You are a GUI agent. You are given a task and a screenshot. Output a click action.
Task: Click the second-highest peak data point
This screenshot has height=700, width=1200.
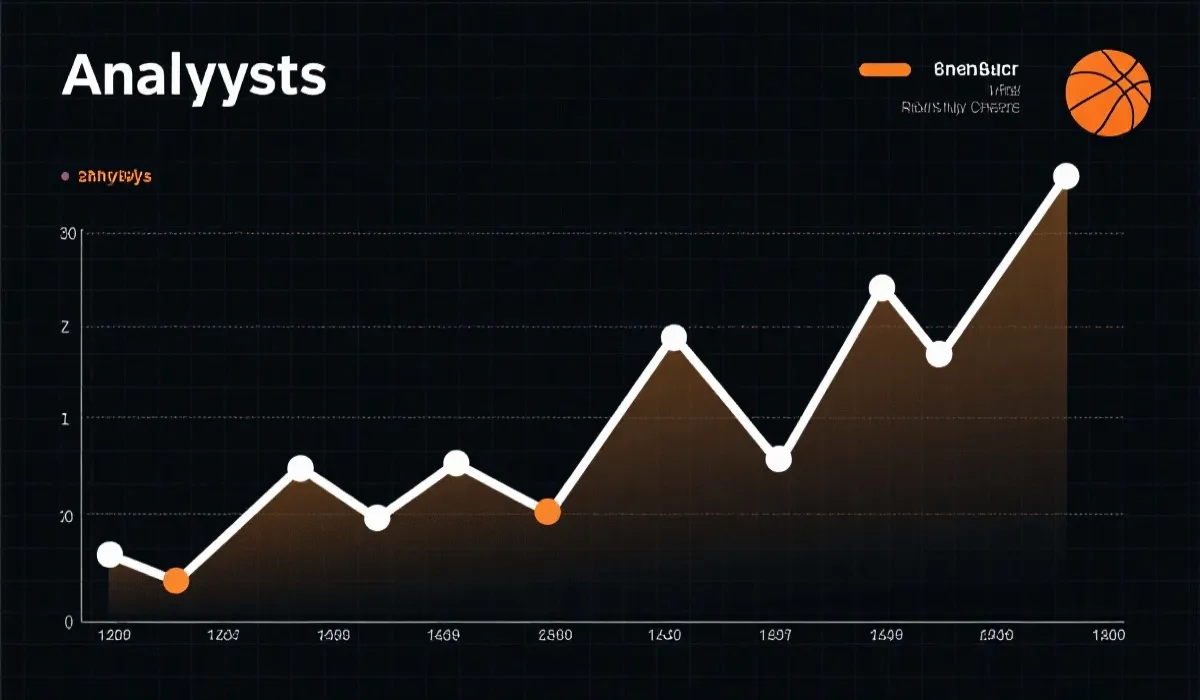tap(881, 288)
